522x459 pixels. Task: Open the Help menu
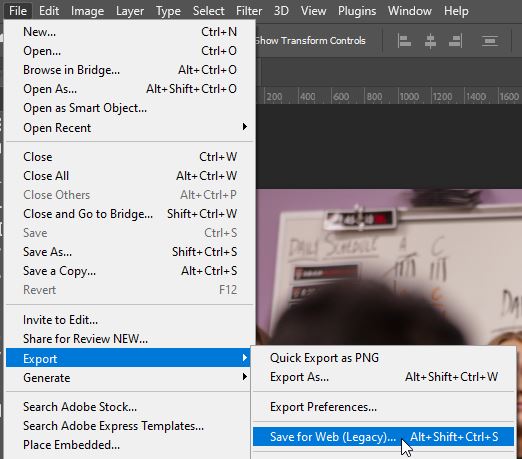click(456, 11)
